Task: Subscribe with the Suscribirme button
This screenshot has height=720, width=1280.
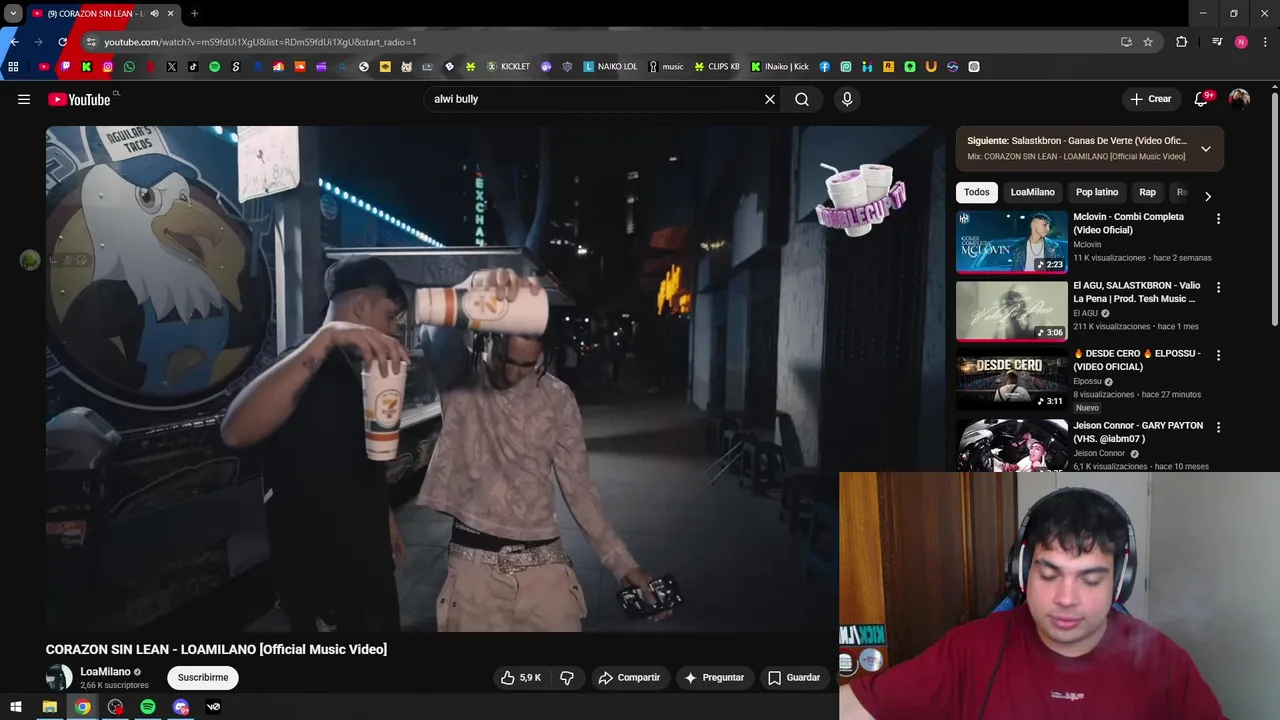Action: pos(203,677)
